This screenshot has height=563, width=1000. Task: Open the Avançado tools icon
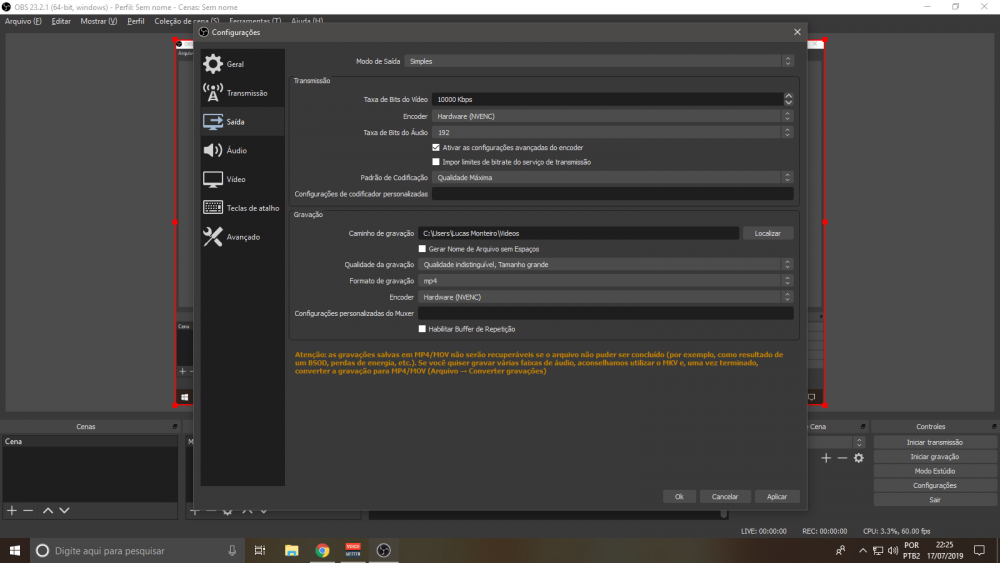click(x=213, y=237)
